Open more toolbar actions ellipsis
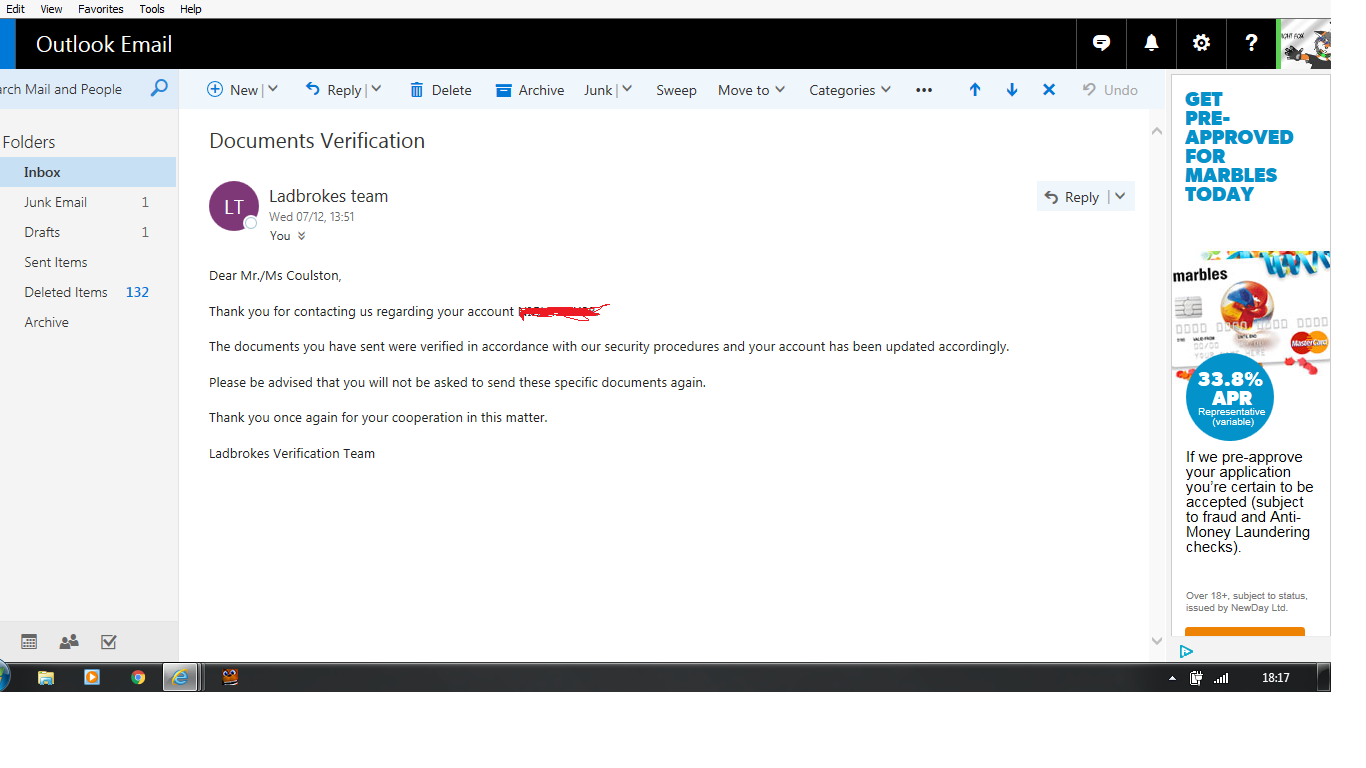The image size is (1366, 768). tap(924, 90)
